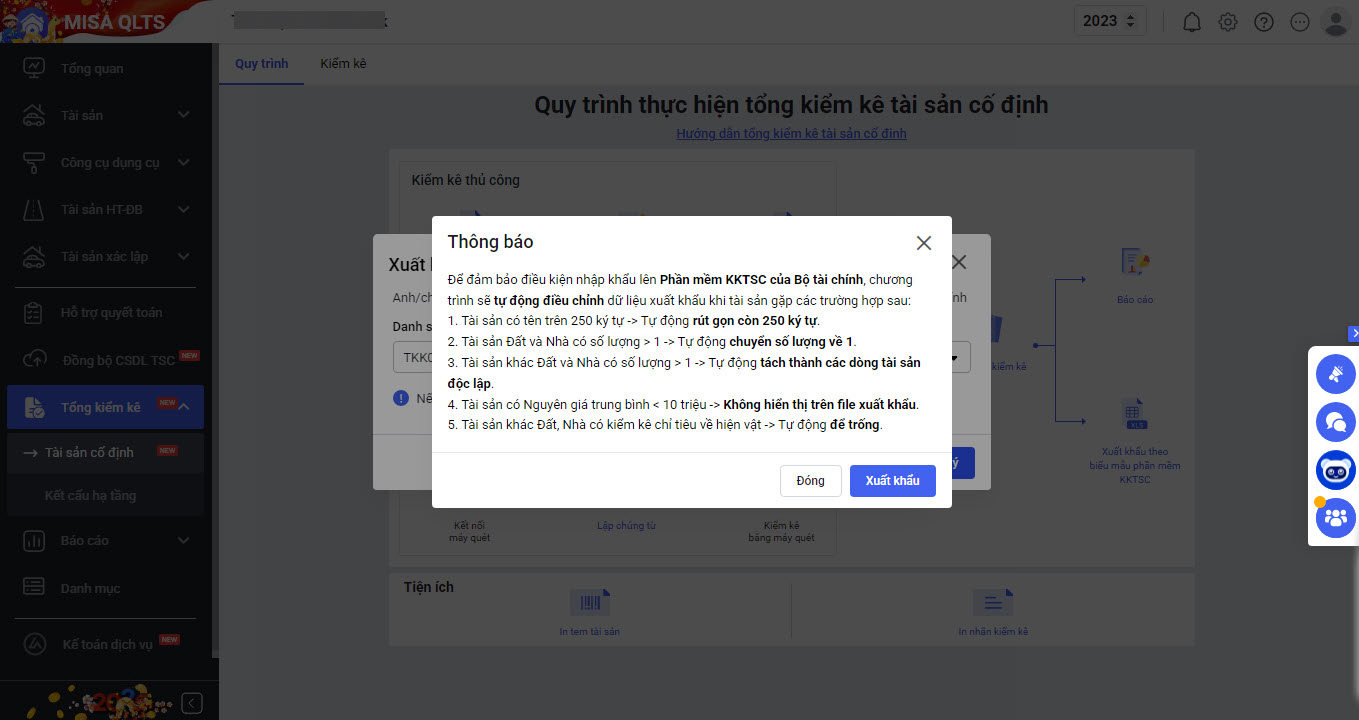Screen dimensions: 1359x720
Task: Open Hướng dẫn tổng kiểm kê link
Action: click(x=791, y=134)
